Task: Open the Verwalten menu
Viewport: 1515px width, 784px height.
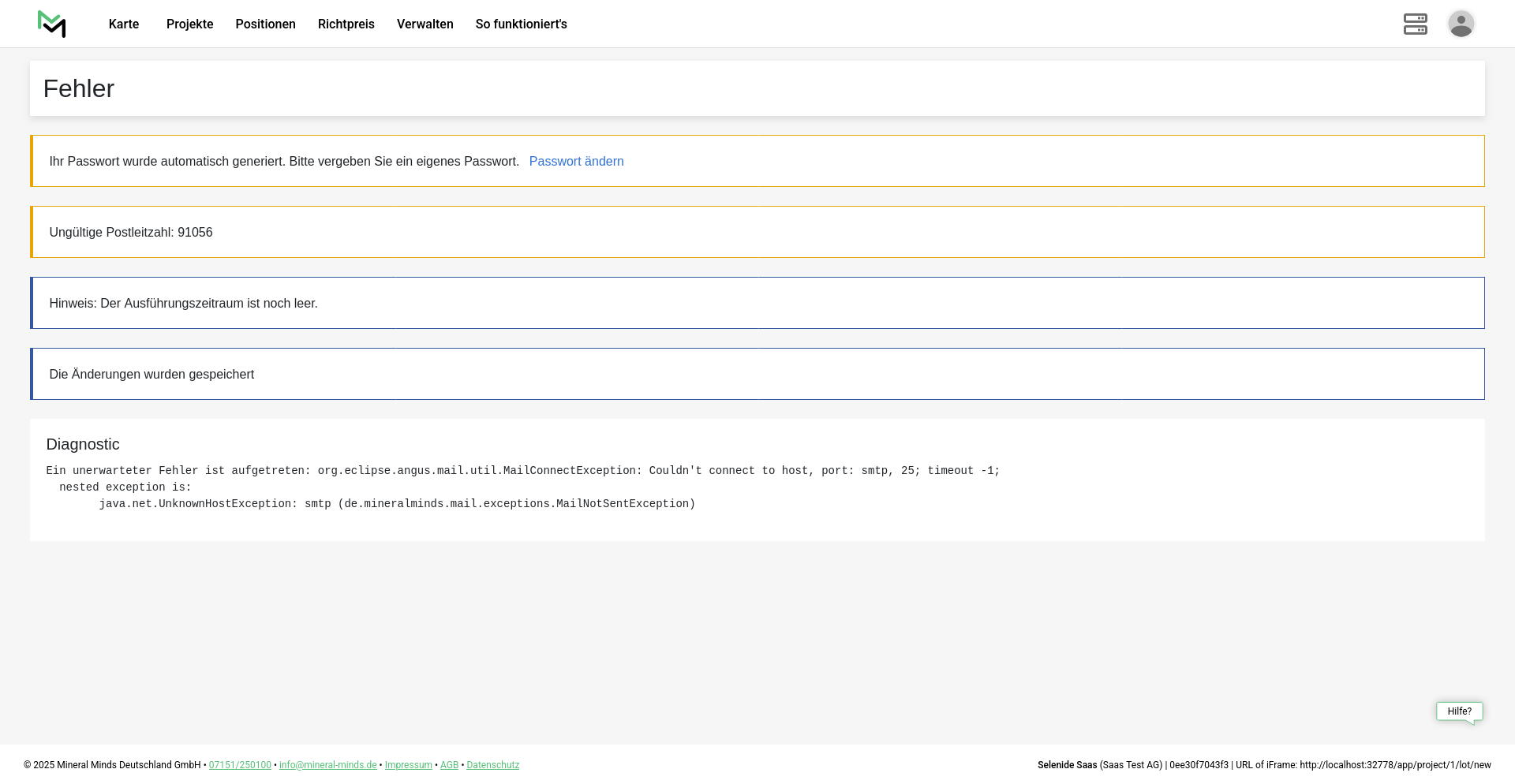Action: coord(425,24)
